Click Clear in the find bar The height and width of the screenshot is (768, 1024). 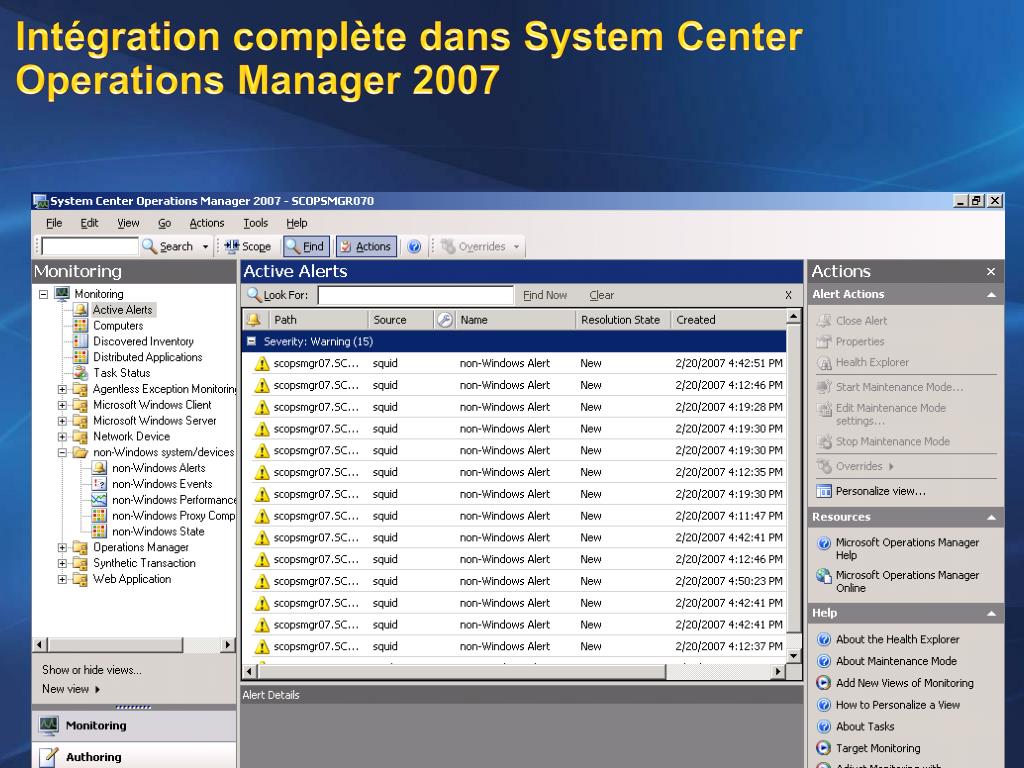[601, 295]
